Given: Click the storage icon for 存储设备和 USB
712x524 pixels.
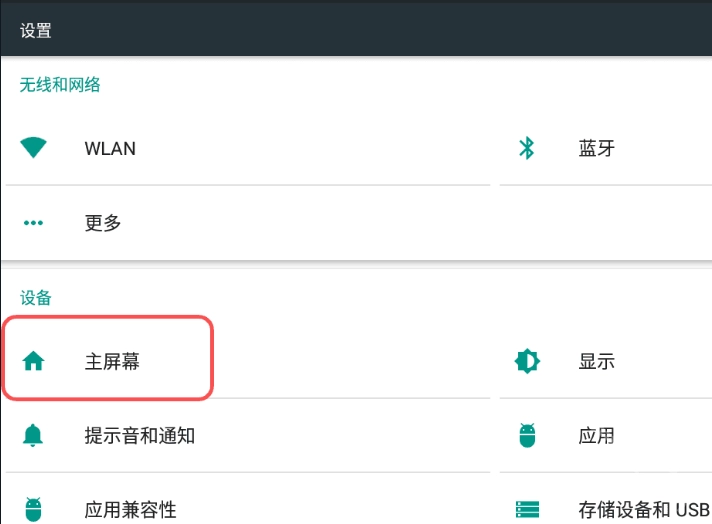Looking at the screenshot, I should click(526, 509).
